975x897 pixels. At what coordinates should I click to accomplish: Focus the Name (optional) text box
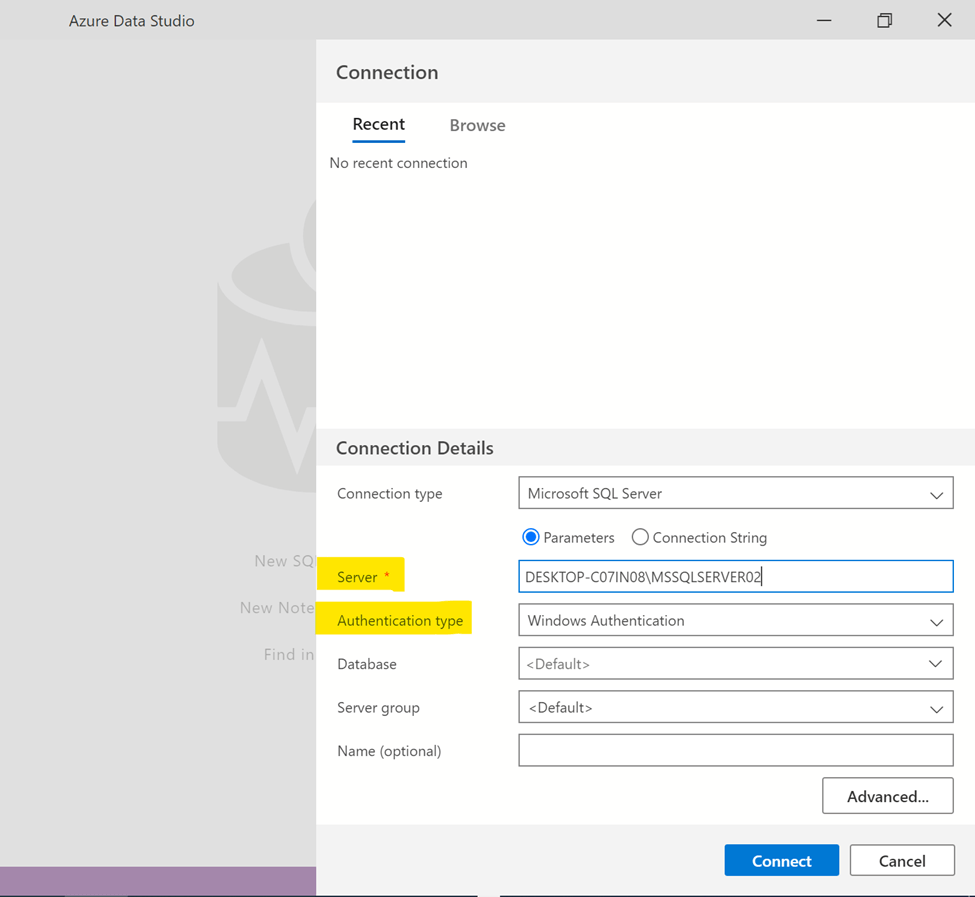tap(735, 751)
